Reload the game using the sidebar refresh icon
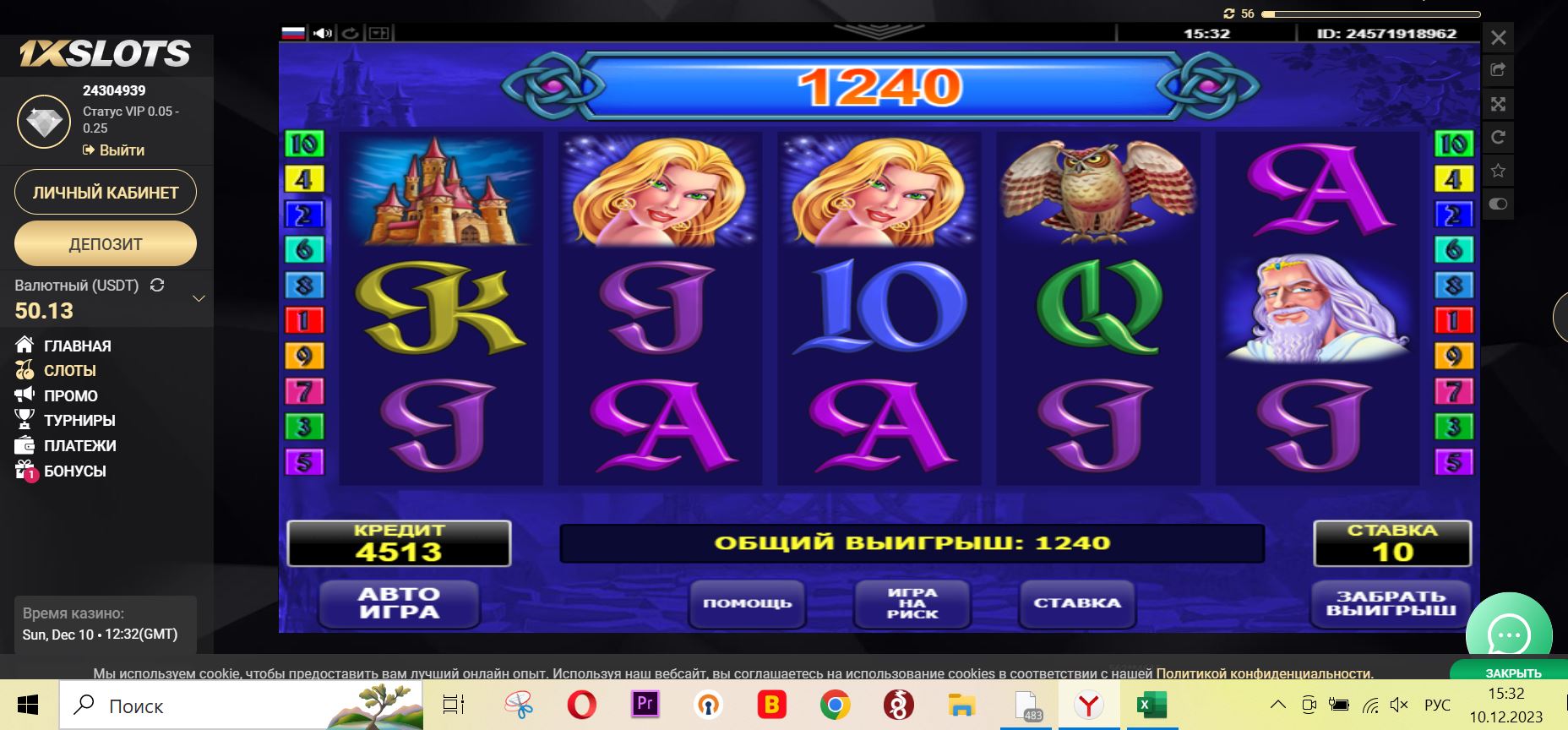1568x730 pixels. [x=1498, y=137]
